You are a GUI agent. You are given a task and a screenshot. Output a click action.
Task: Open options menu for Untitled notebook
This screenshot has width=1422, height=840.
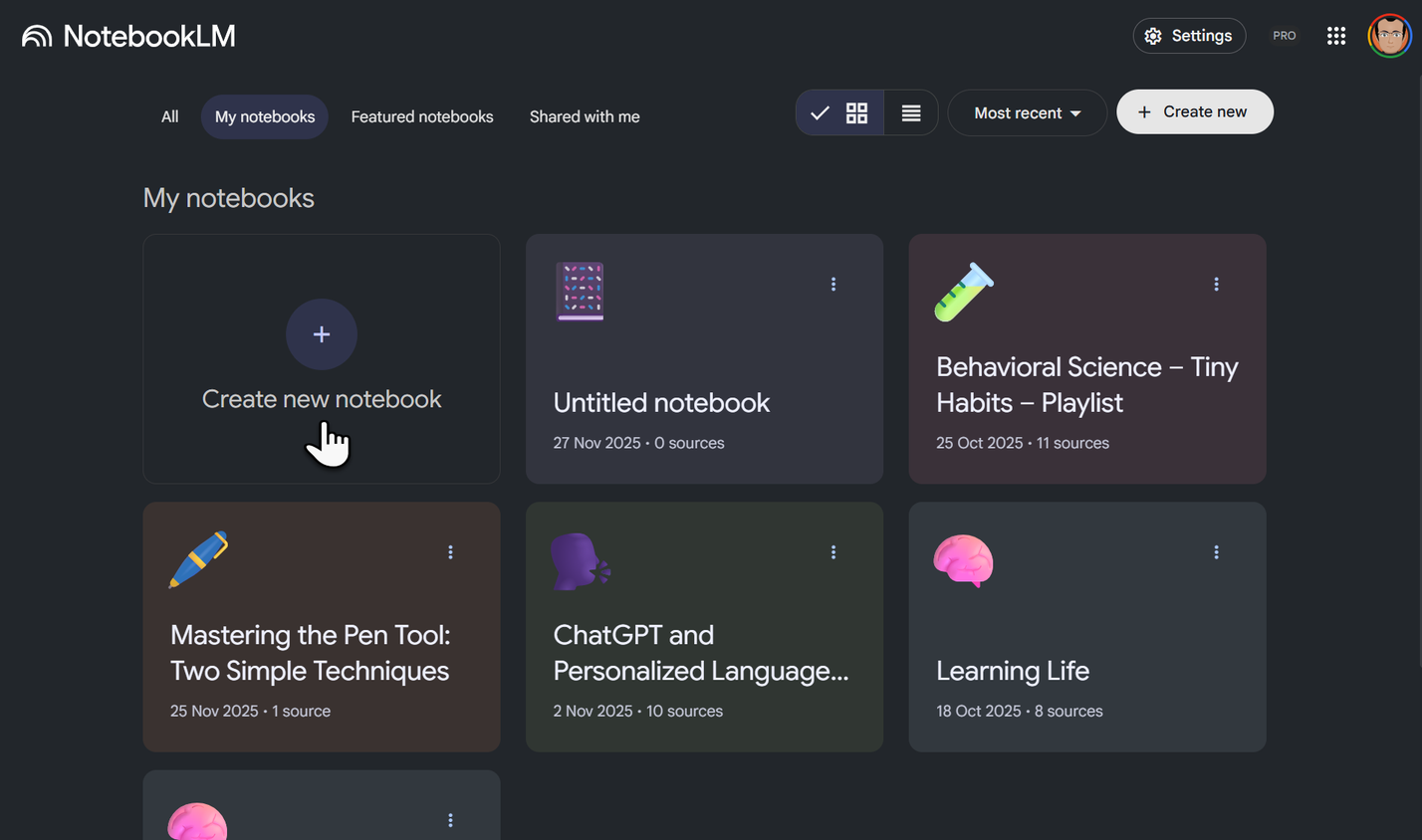(x=833, y=285)
